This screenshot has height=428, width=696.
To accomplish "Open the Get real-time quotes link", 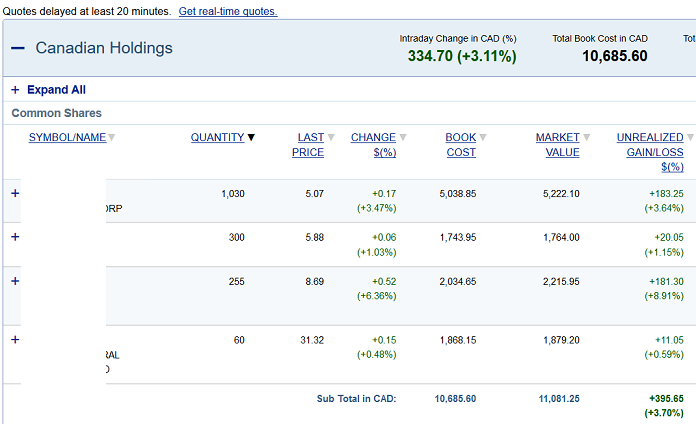I will point(228,12).
